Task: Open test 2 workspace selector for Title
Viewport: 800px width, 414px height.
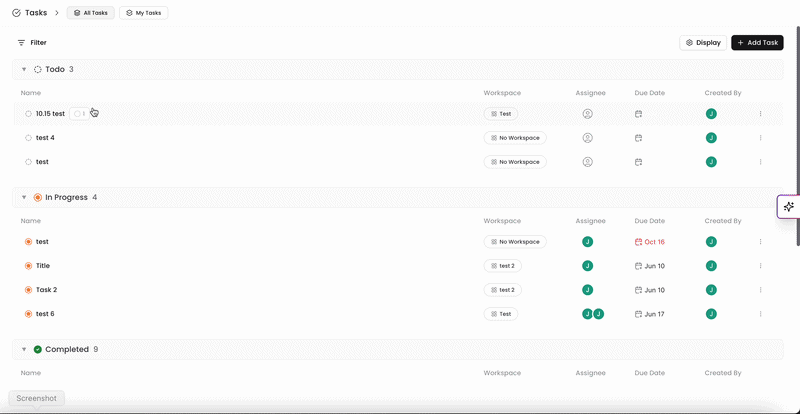Action: (x=503, y=266)
